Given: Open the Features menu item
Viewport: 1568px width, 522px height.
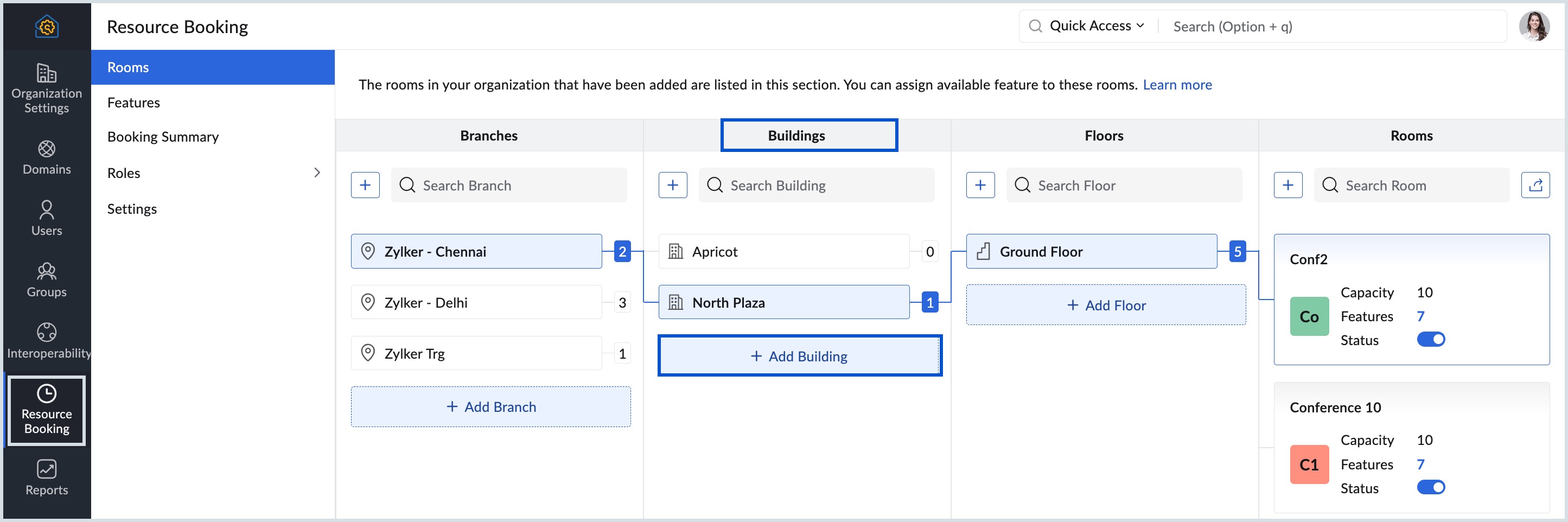Looking at the screenshot, I should pos(133,103).
